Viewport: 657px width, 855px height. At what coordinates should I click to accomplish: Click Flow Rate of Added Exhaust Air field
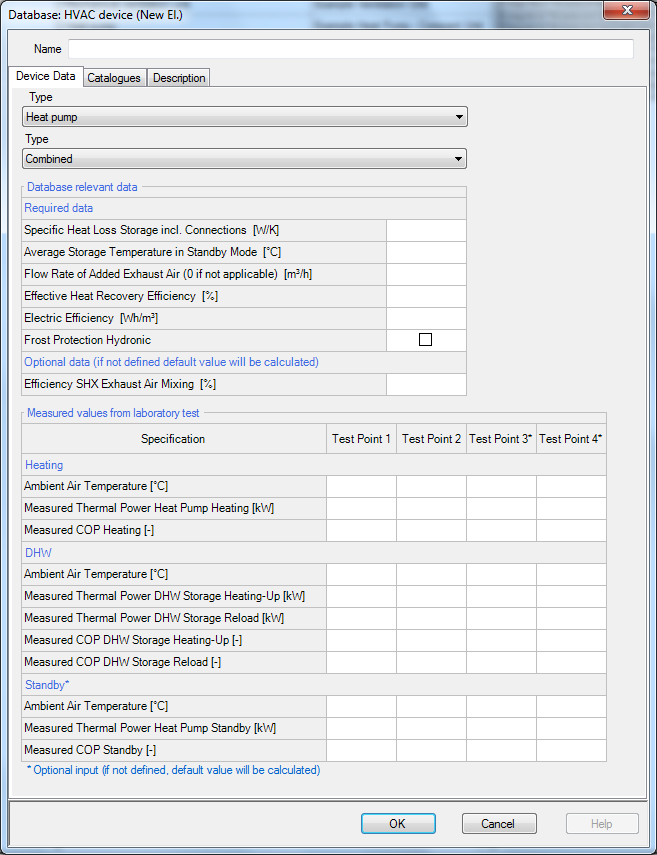click(x=426, y=274)
